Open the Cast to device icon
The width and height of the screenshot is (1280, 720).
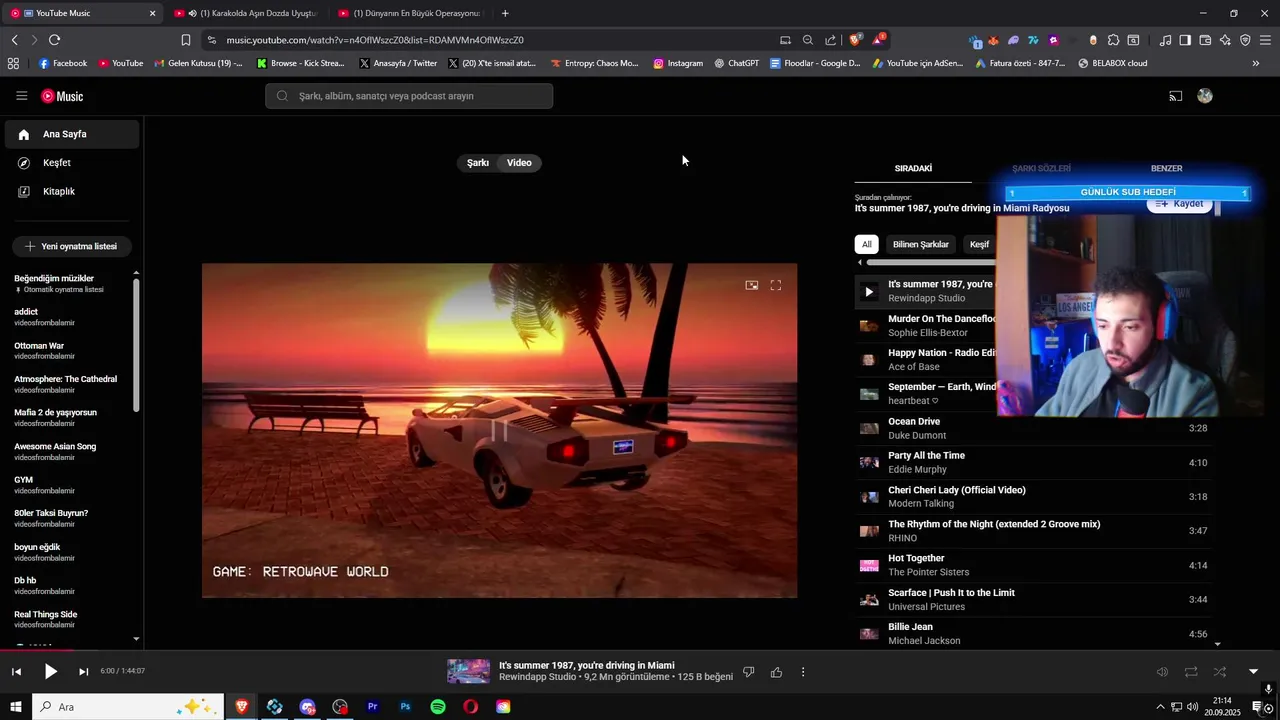click(x=1176, y=96)
